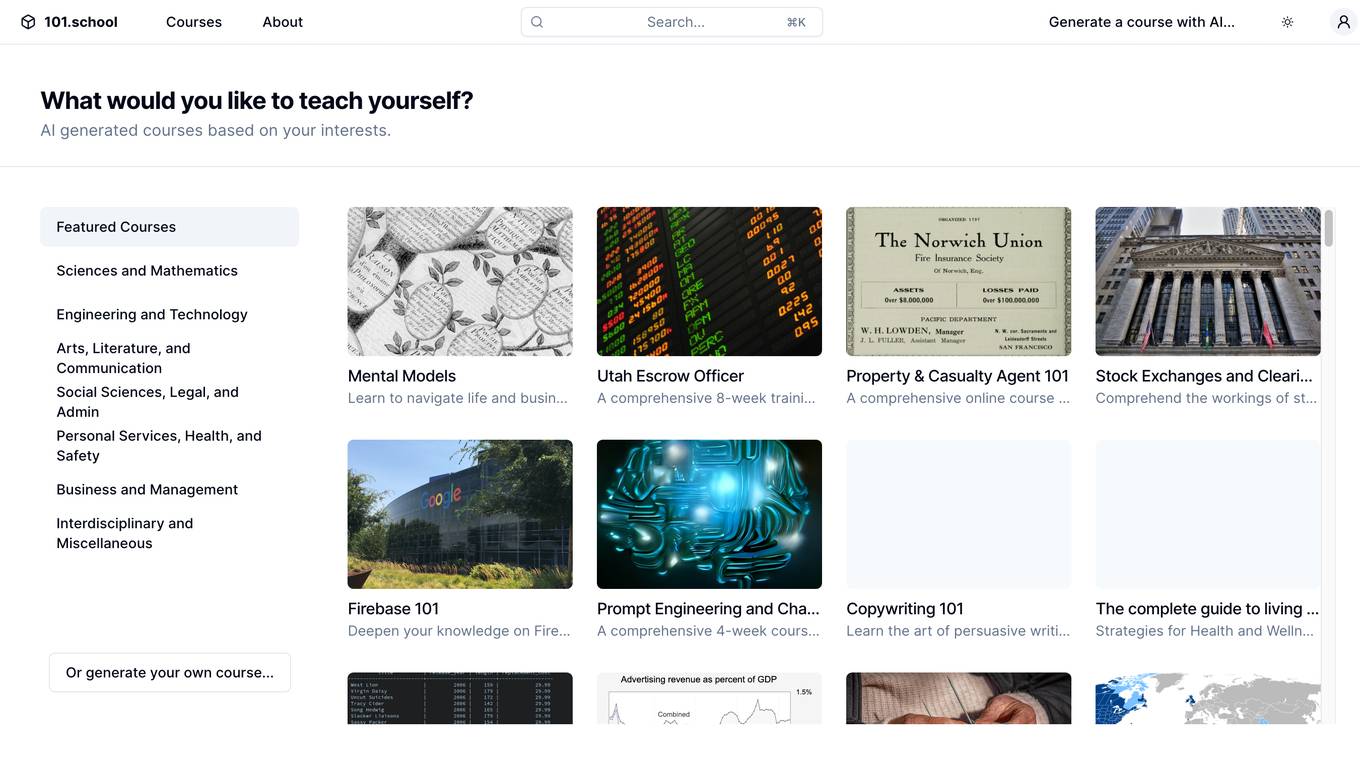Screen dimensions: 1360x764
Task: Toggle the light/dark theme sun icon
Action: coord(1288,22)
